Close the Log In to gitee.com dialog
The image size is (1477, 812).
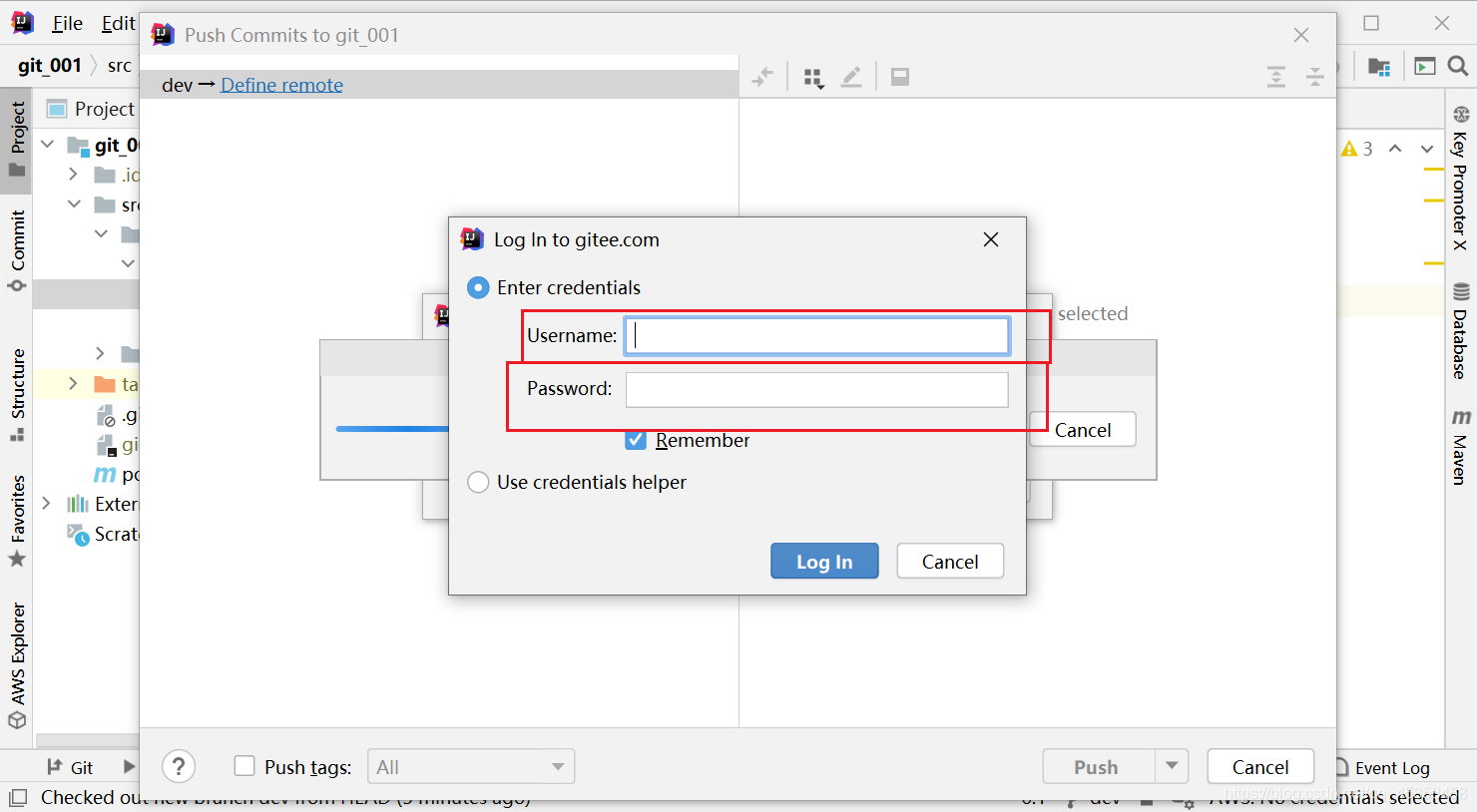point(991,239)
